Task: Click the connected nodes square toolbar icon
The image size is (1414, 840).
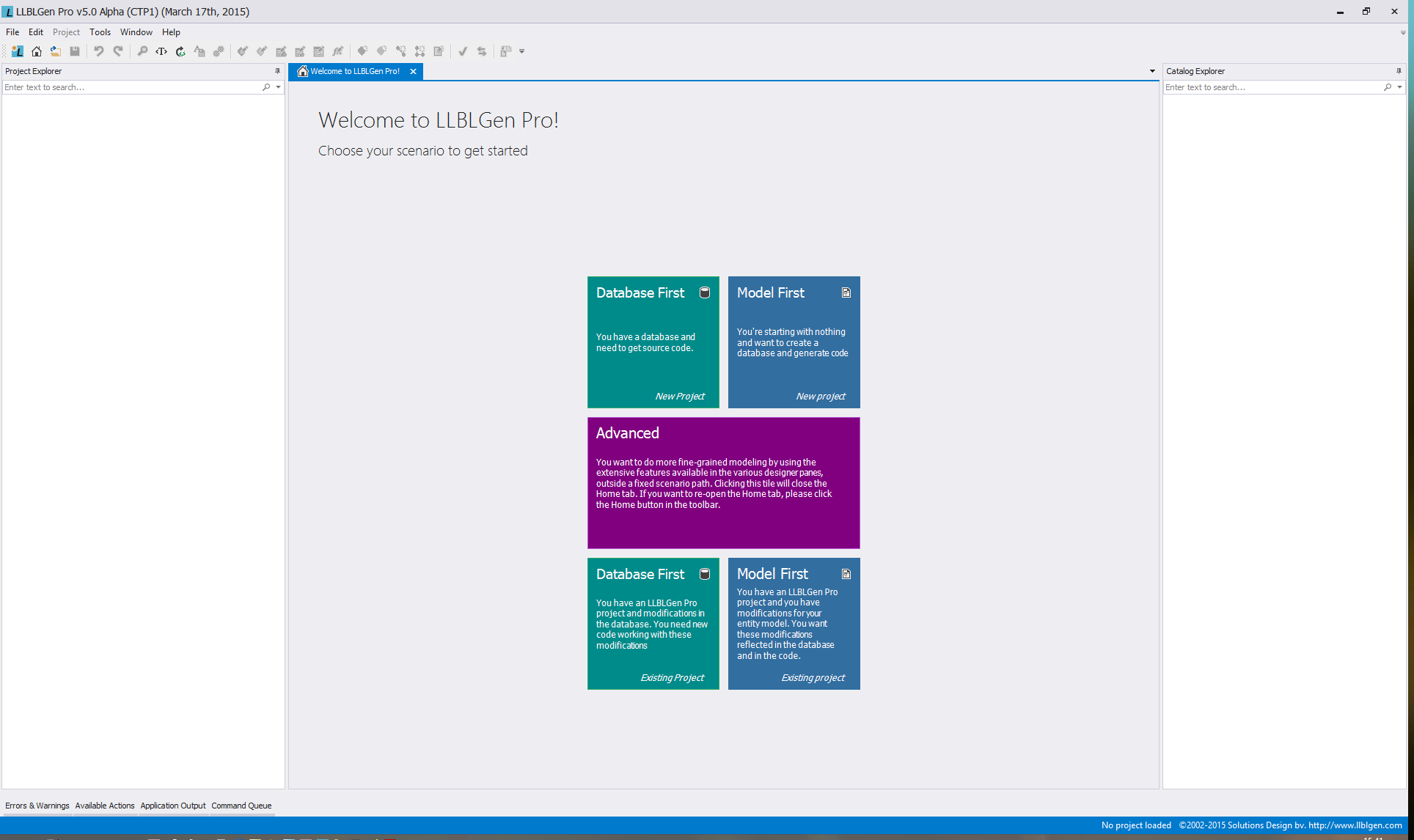Action: [x=420, y=51]
